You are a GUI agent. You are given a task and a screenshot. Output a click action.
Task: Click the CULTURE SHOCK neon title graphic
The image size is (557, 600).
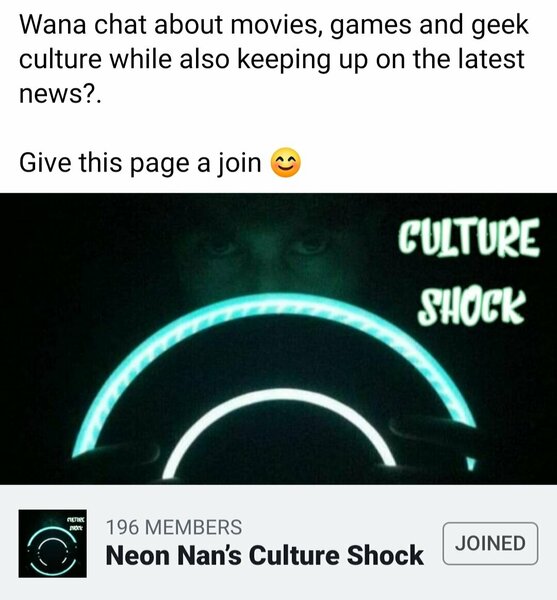[x=469, y=271]
